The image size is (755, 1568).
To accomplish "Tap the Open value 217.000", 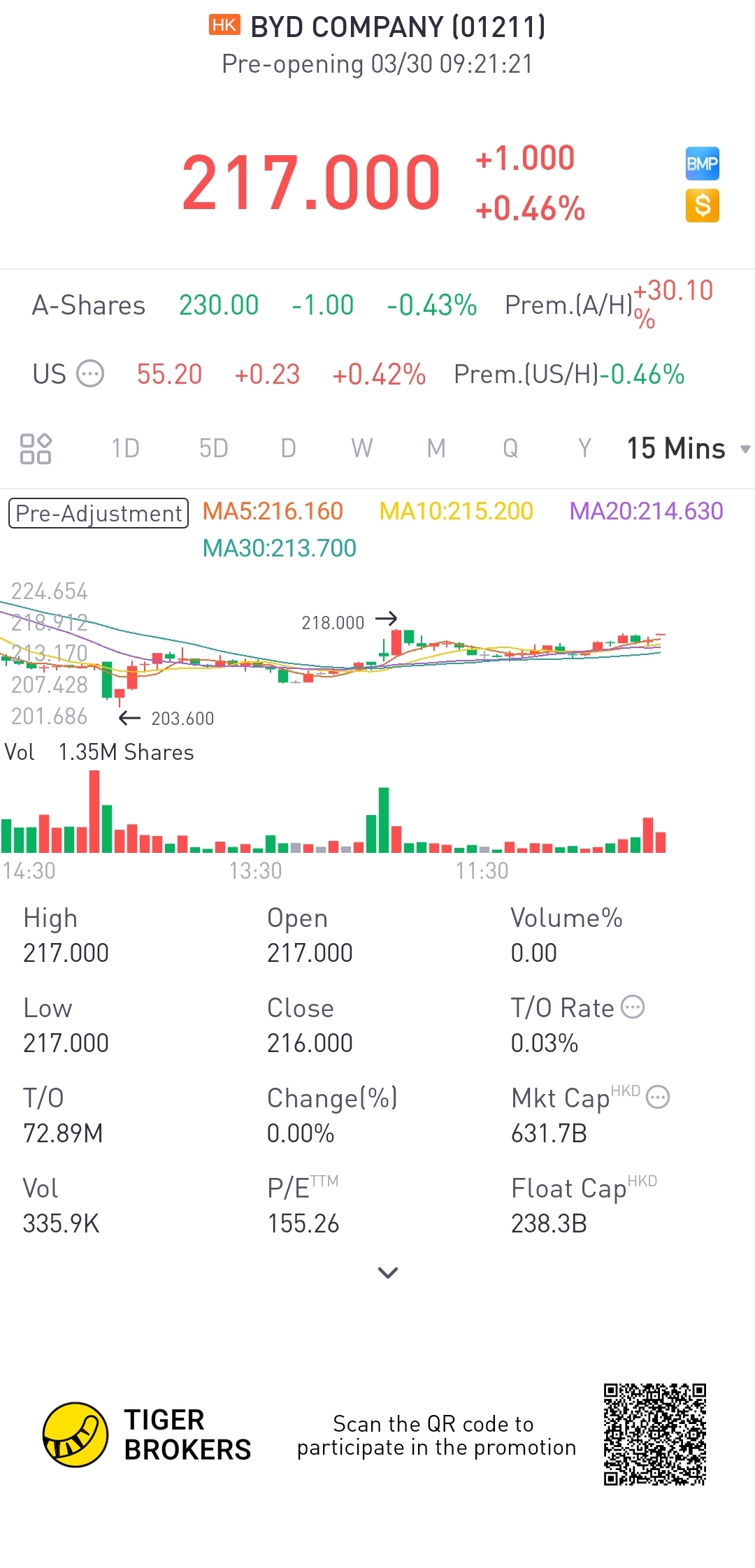I will (310, 953).
